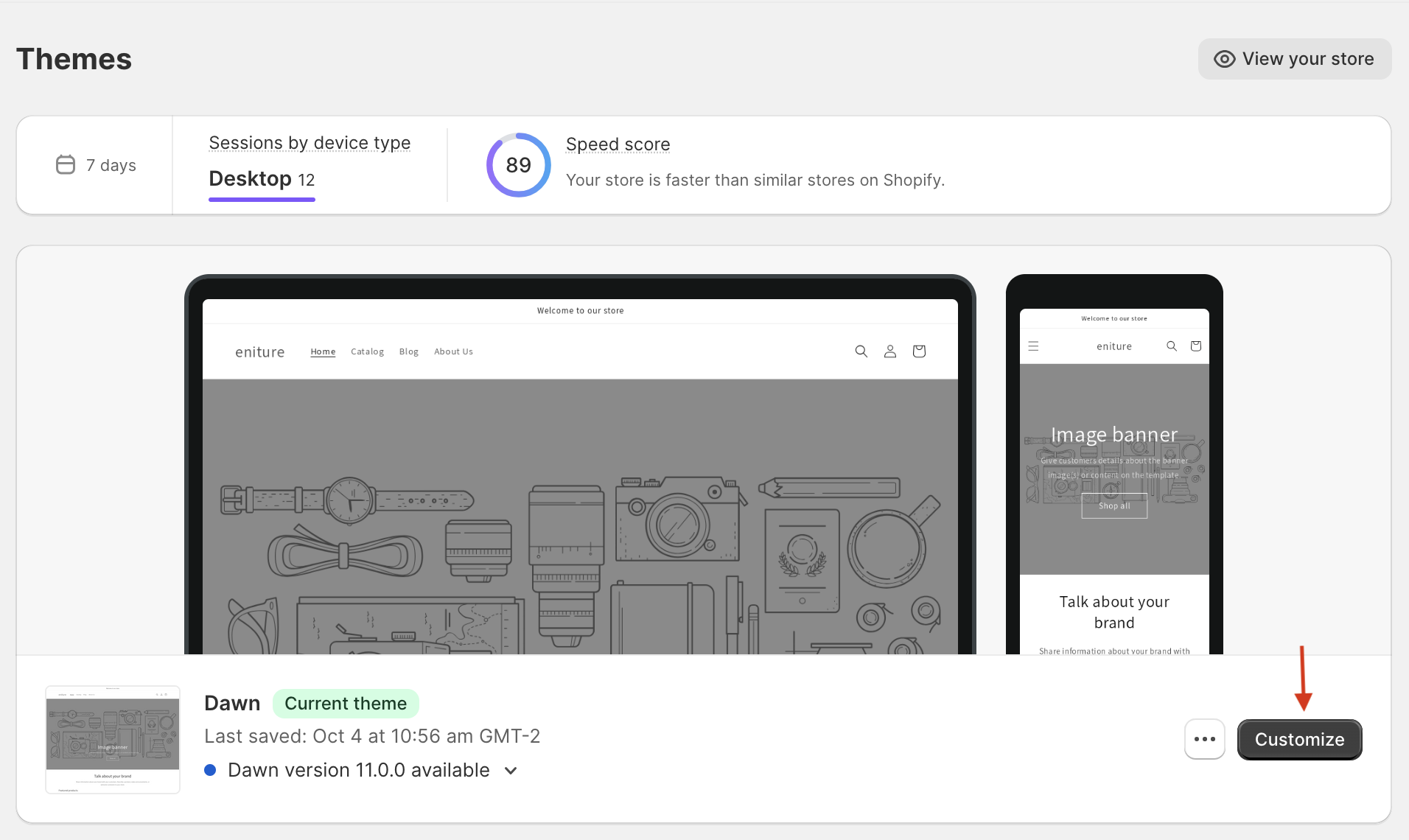Open the three-dot theme actions menu
The height and width of the screenshot is (840, 1409).
1205,739
